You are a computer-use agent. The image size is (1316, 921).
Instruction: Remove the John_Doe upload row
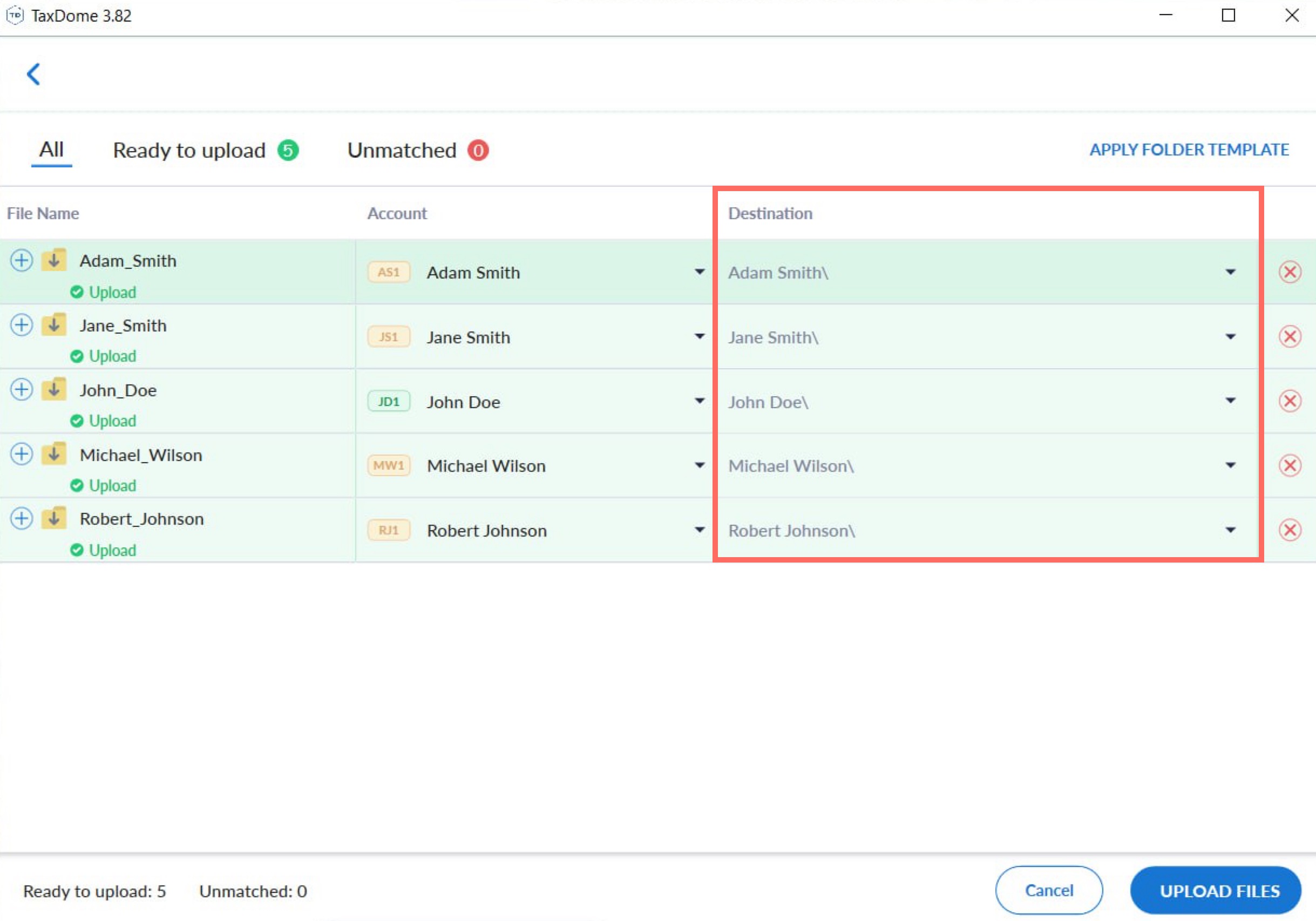(1290, 401)
